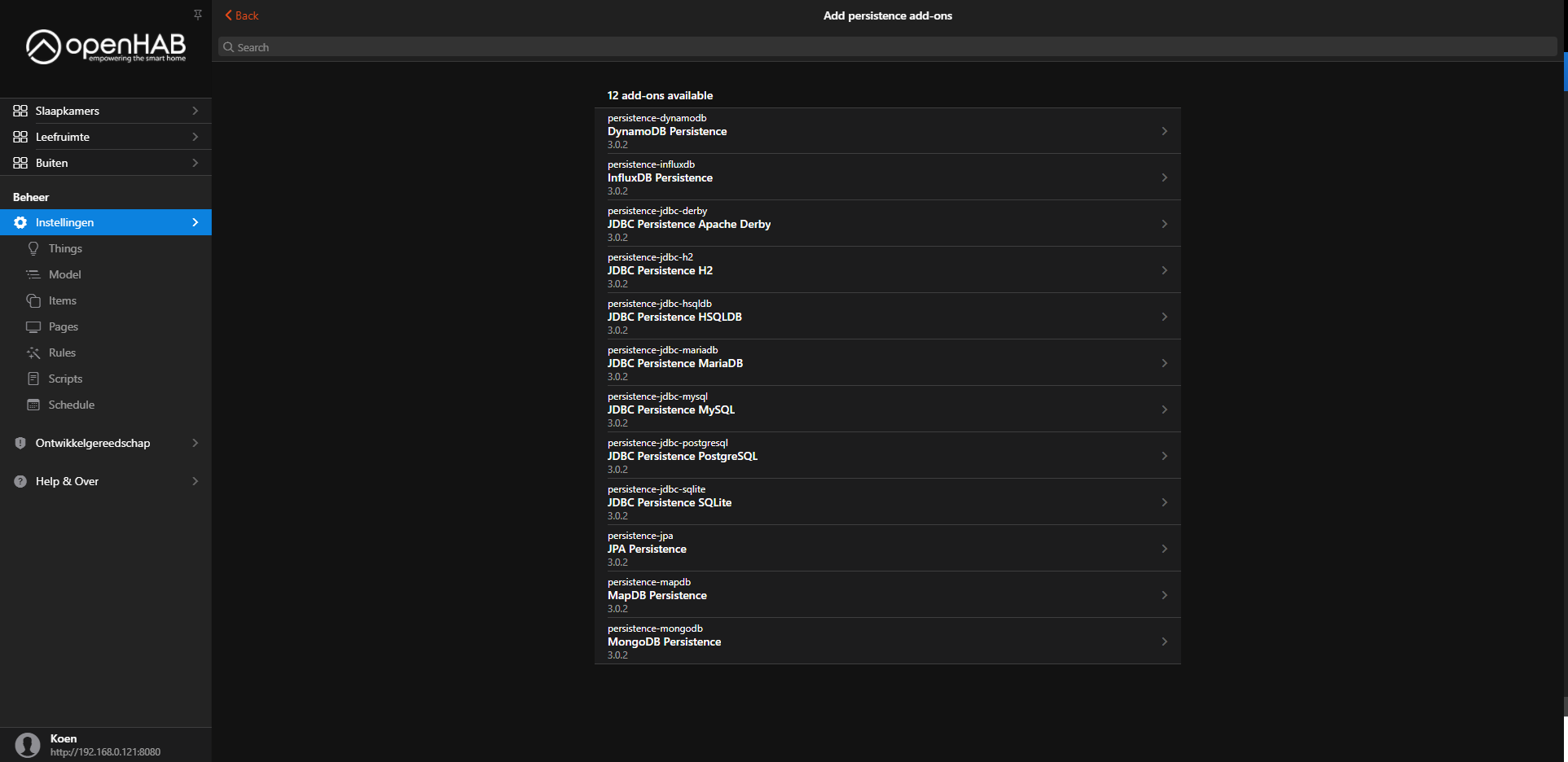Expand the Ontwikkelgereedschap chevron

(x=195, y=443)
